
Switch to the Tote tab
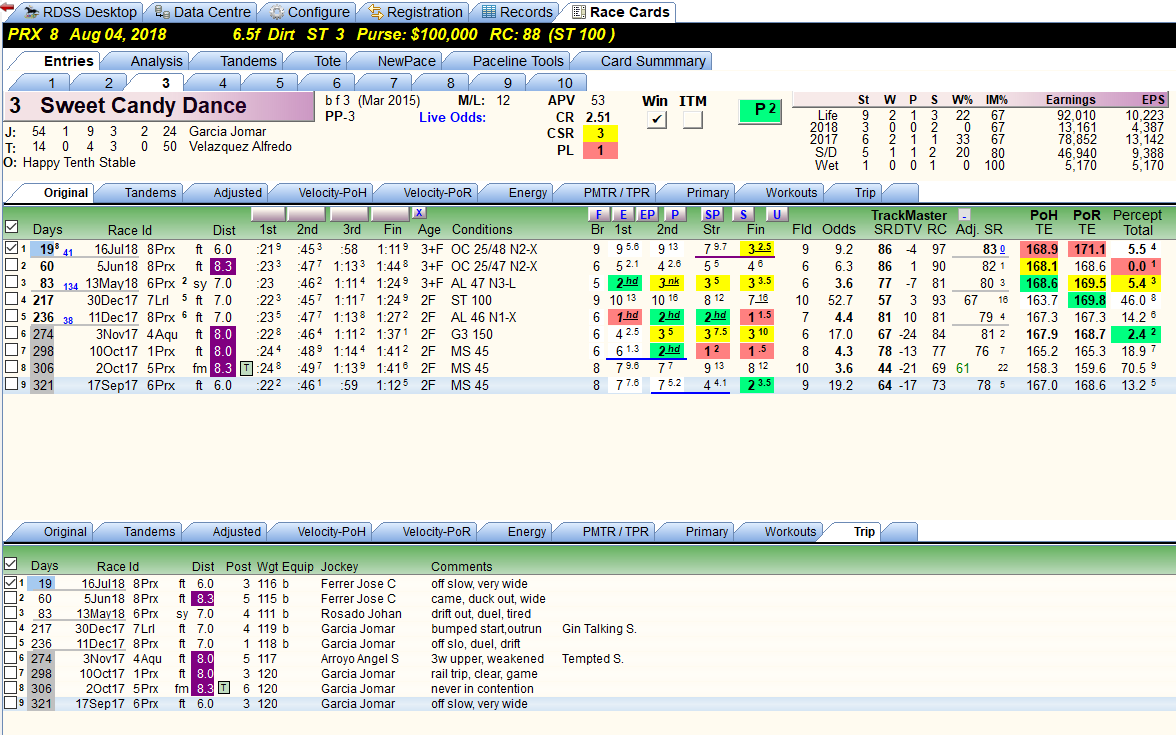coord(327,62)
